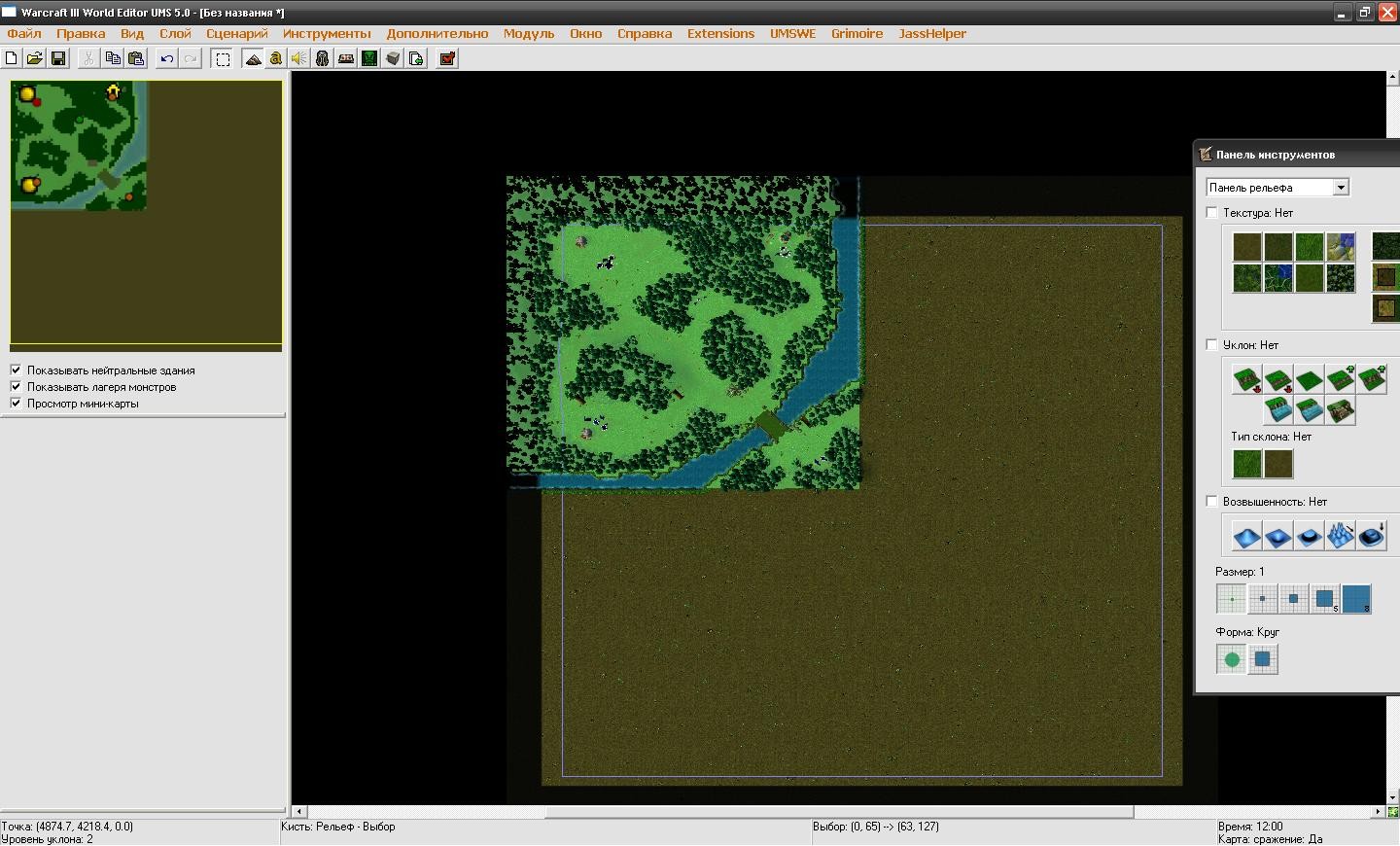The image size is (1400, 846).
Task: Open the Trigger Editor golden 'a' icon
Action: [x=276, y=58]
